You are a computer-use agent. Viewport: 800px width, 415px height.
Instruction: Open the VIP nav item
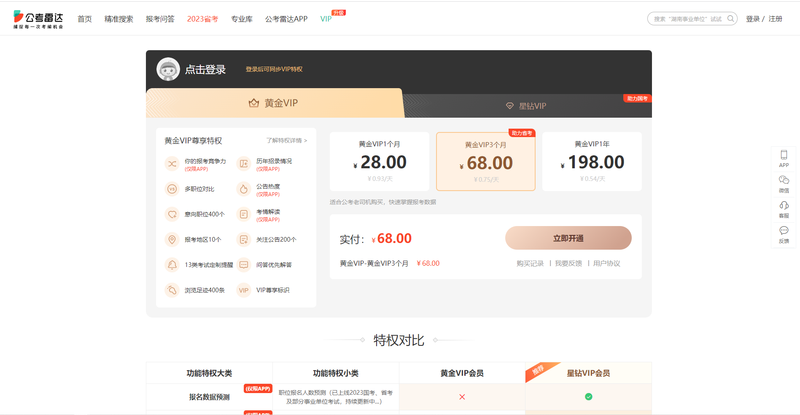pos(326,19)
